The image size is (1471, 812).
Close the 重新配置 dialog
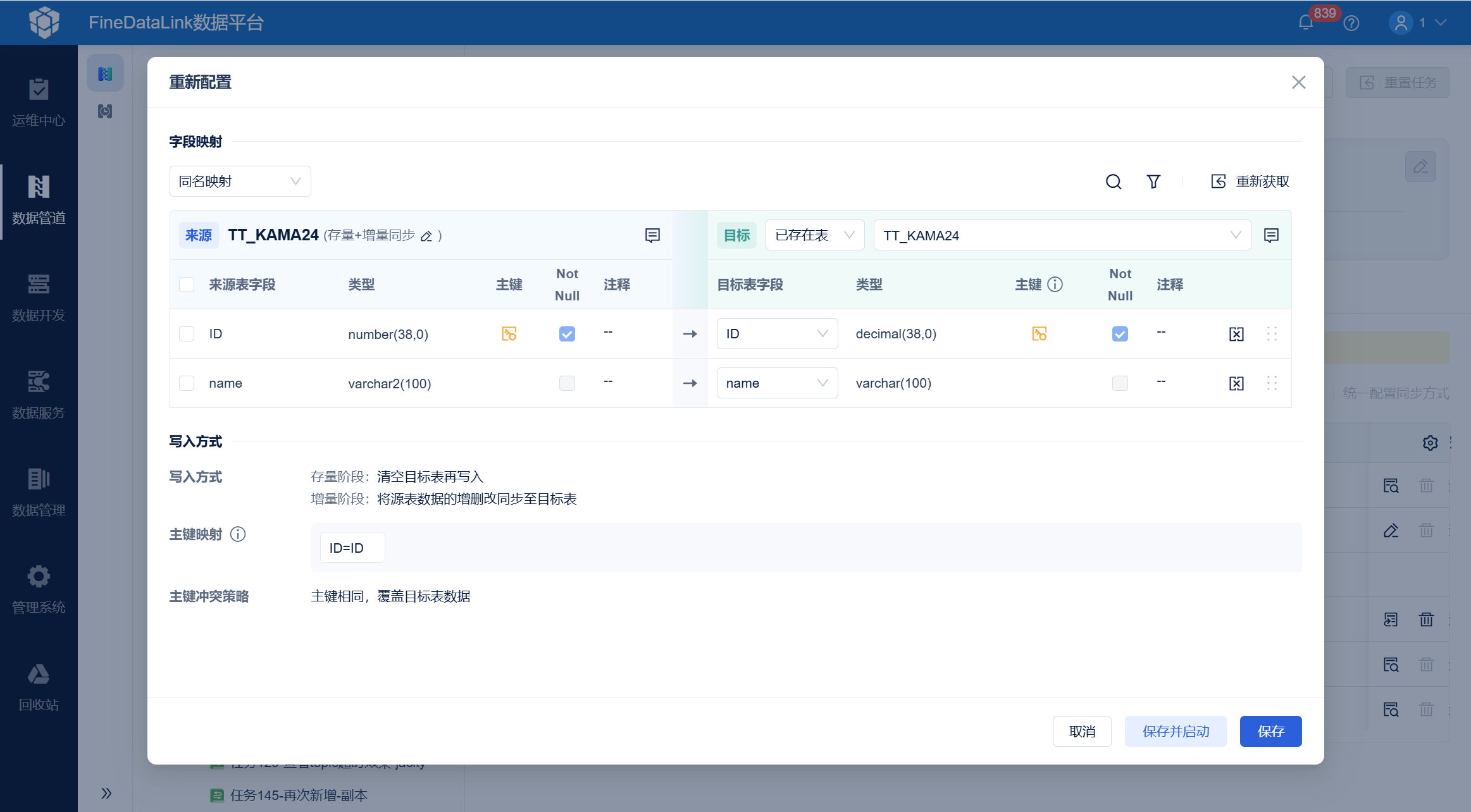1298,82
